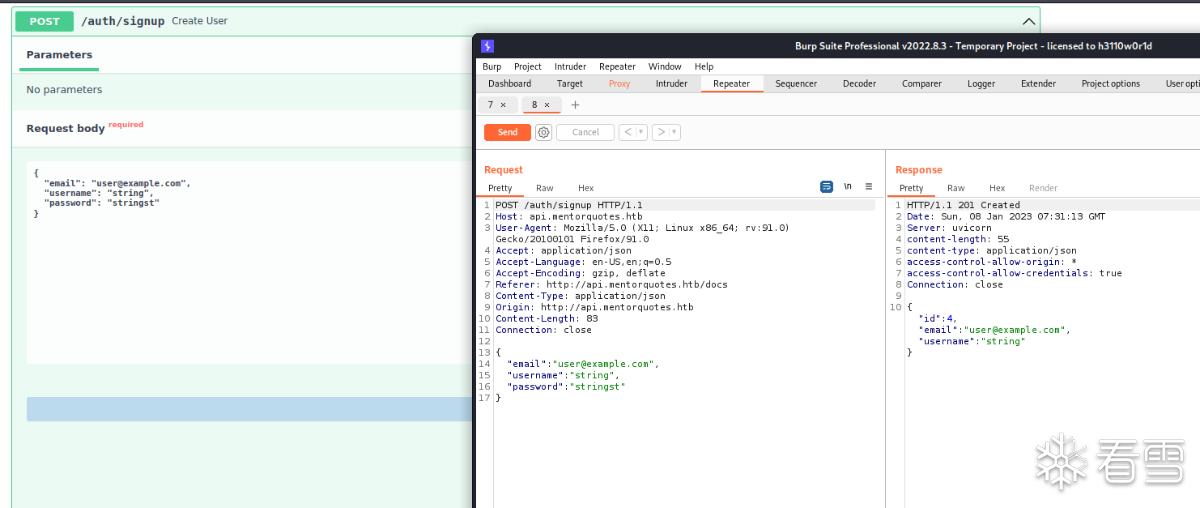Viewport: 1200px width, 508px height.
Task: Open the Project options tab
Action: (x=1111, y=84)
